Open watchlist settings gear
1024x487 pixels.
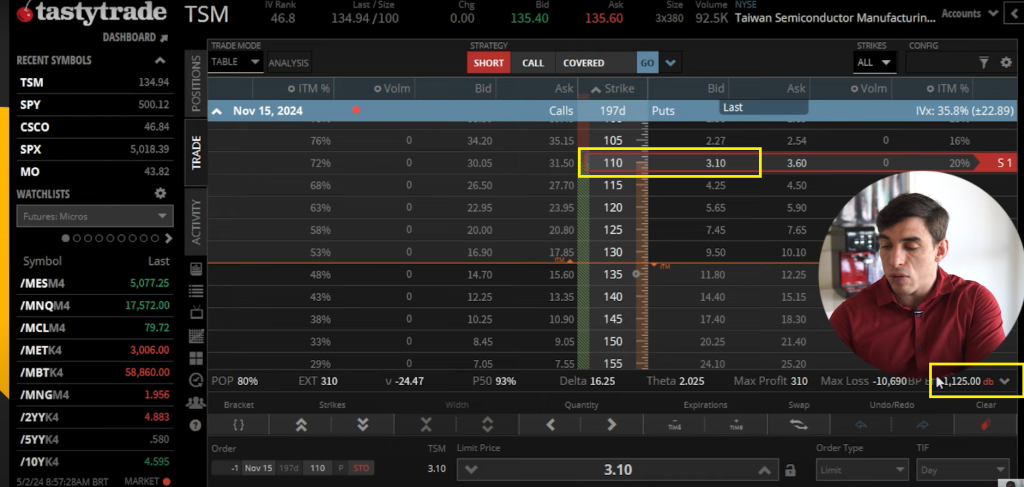[160, 194]
